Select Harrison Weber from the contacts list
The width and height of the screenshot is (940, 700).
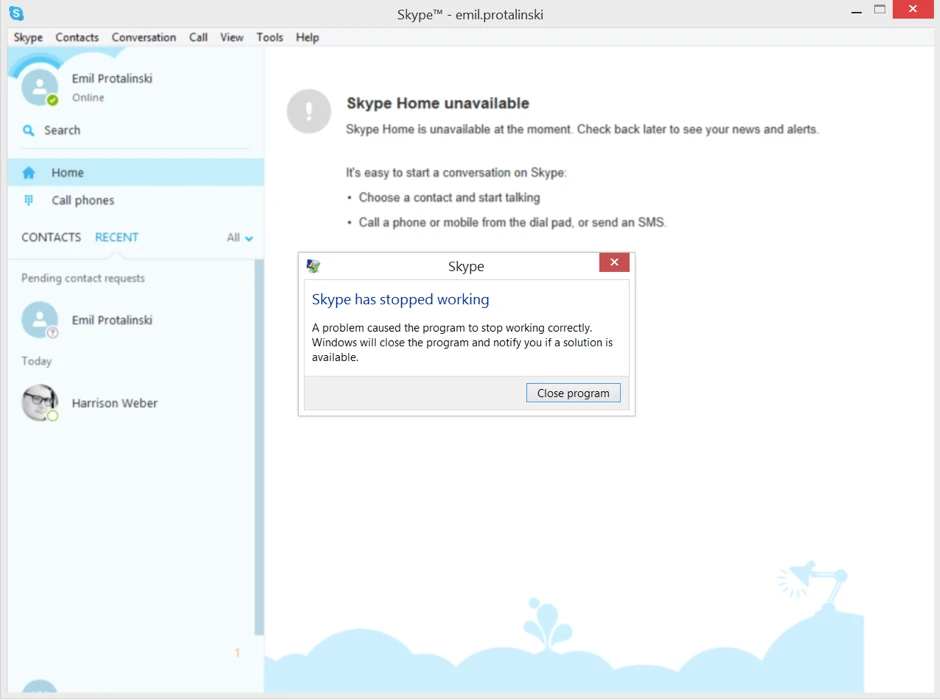pos(117,402)
